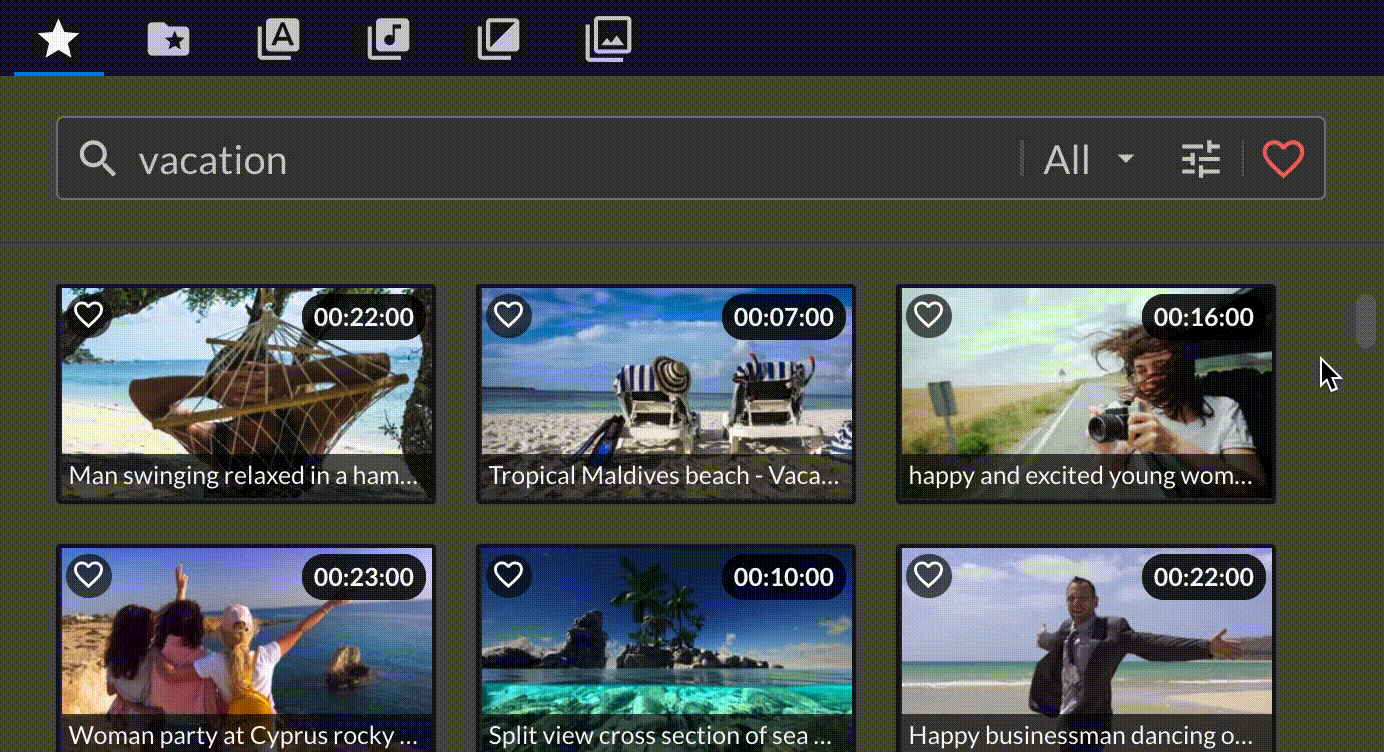The width and height of the screenshot is (1384, 752).
Task: Open the transitions and effects tab
Action: 498,40
